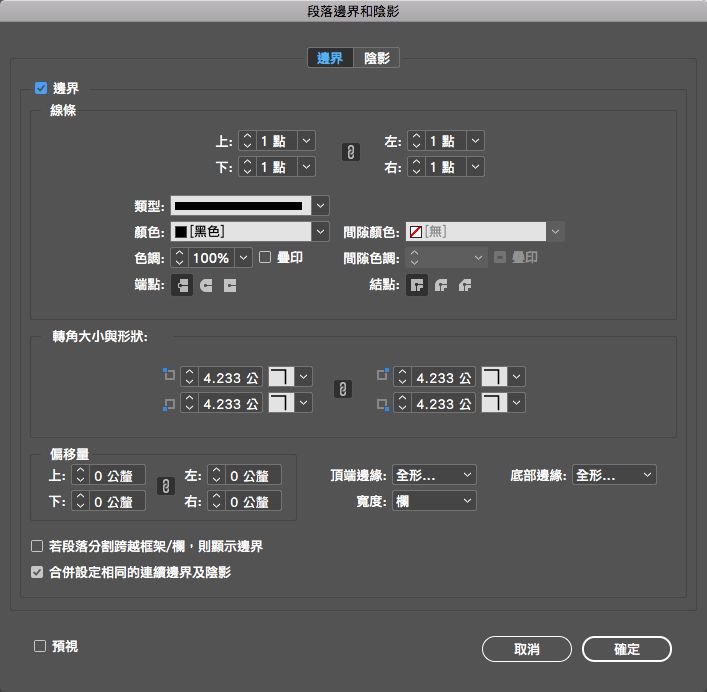Screen dimensions: 707x692
Task: Click the bottom-right corner shape preview
Action: pos(494,403)
